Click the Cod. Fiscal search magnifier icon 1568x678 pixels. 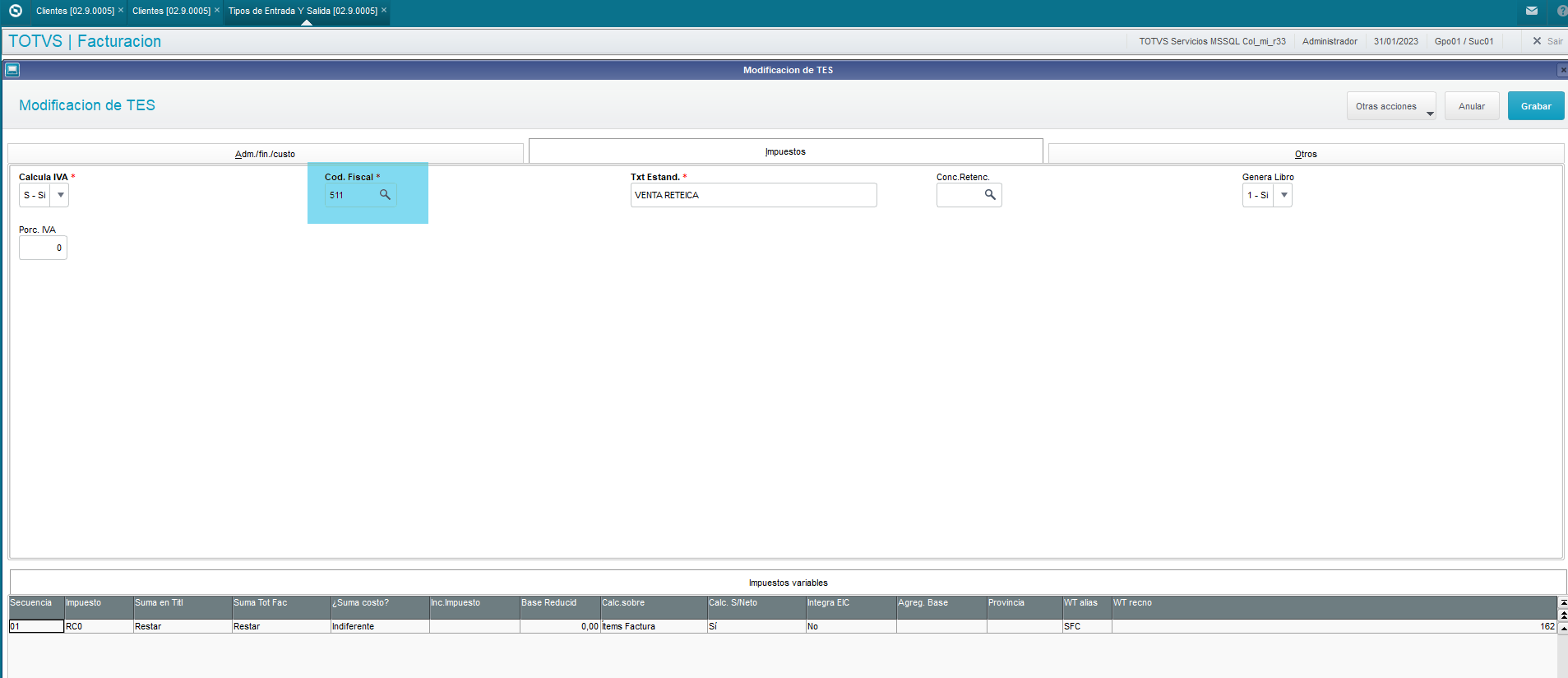385,195
